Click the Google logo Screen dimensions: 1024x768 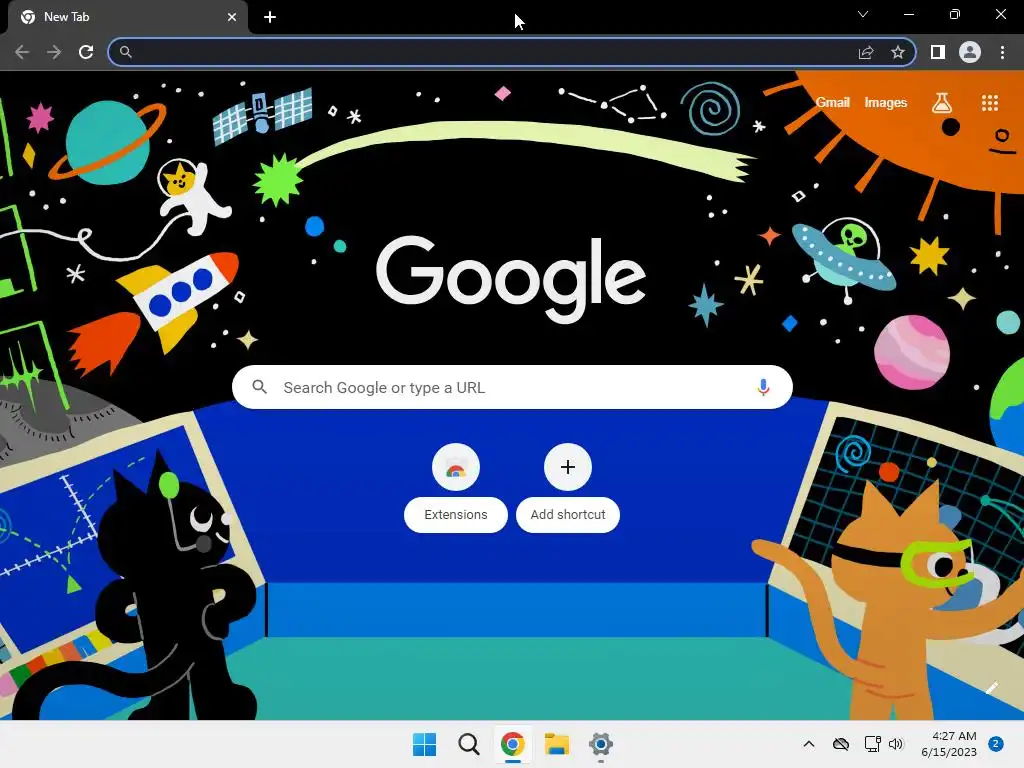click(x=511, y=279)
